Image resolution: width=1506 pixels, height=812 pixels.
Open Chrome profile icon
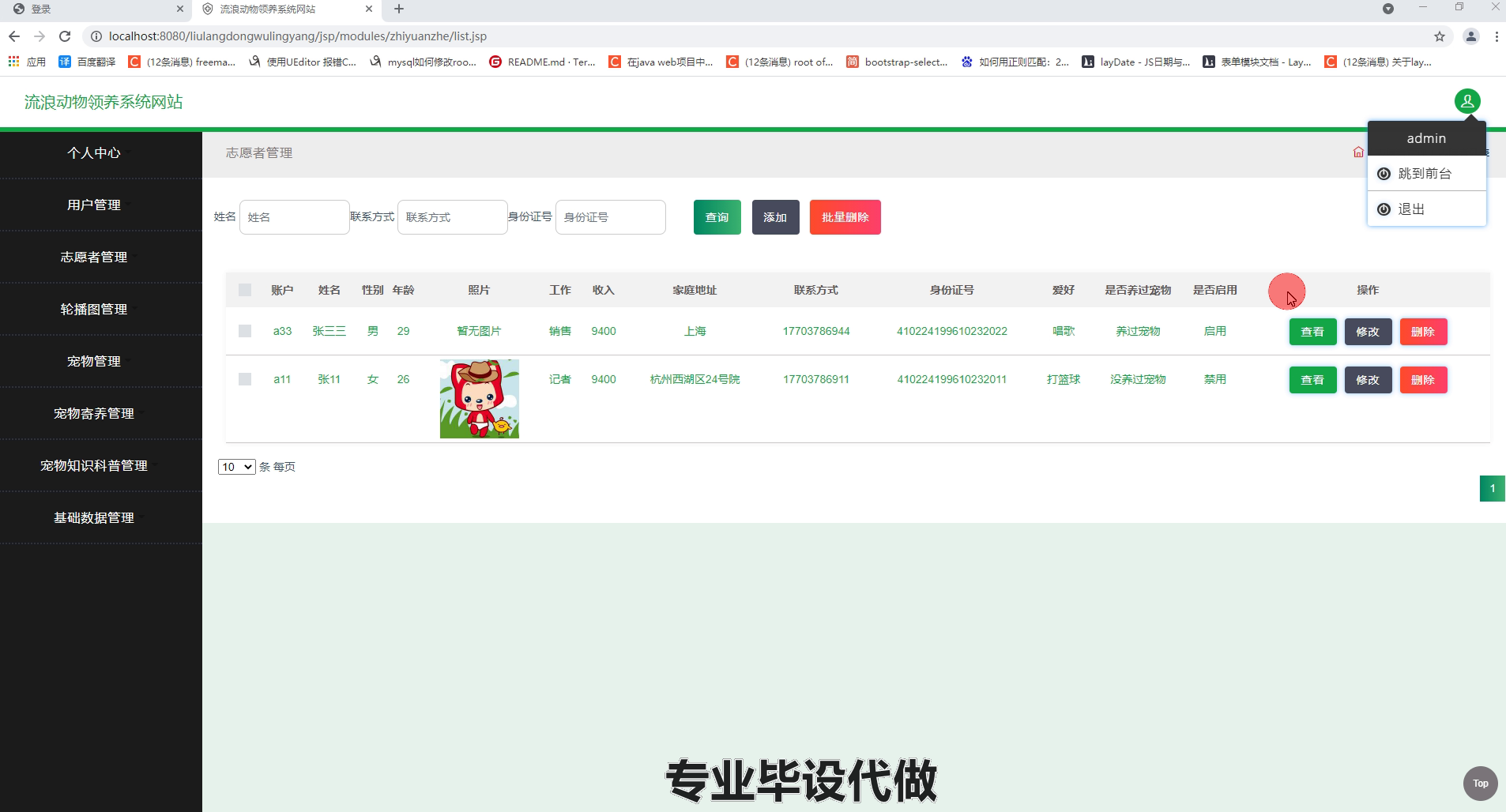click(x=1470, y=36)
